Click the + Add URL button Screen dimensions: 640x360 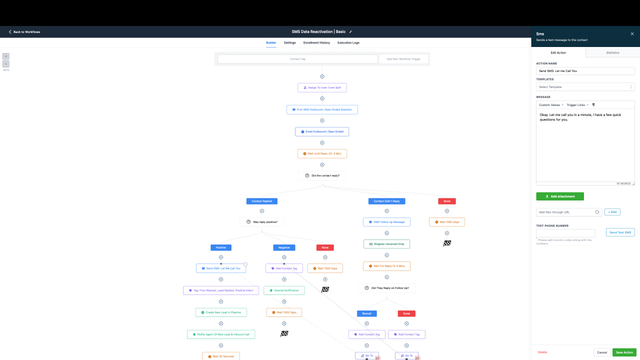tap(612, 212)
